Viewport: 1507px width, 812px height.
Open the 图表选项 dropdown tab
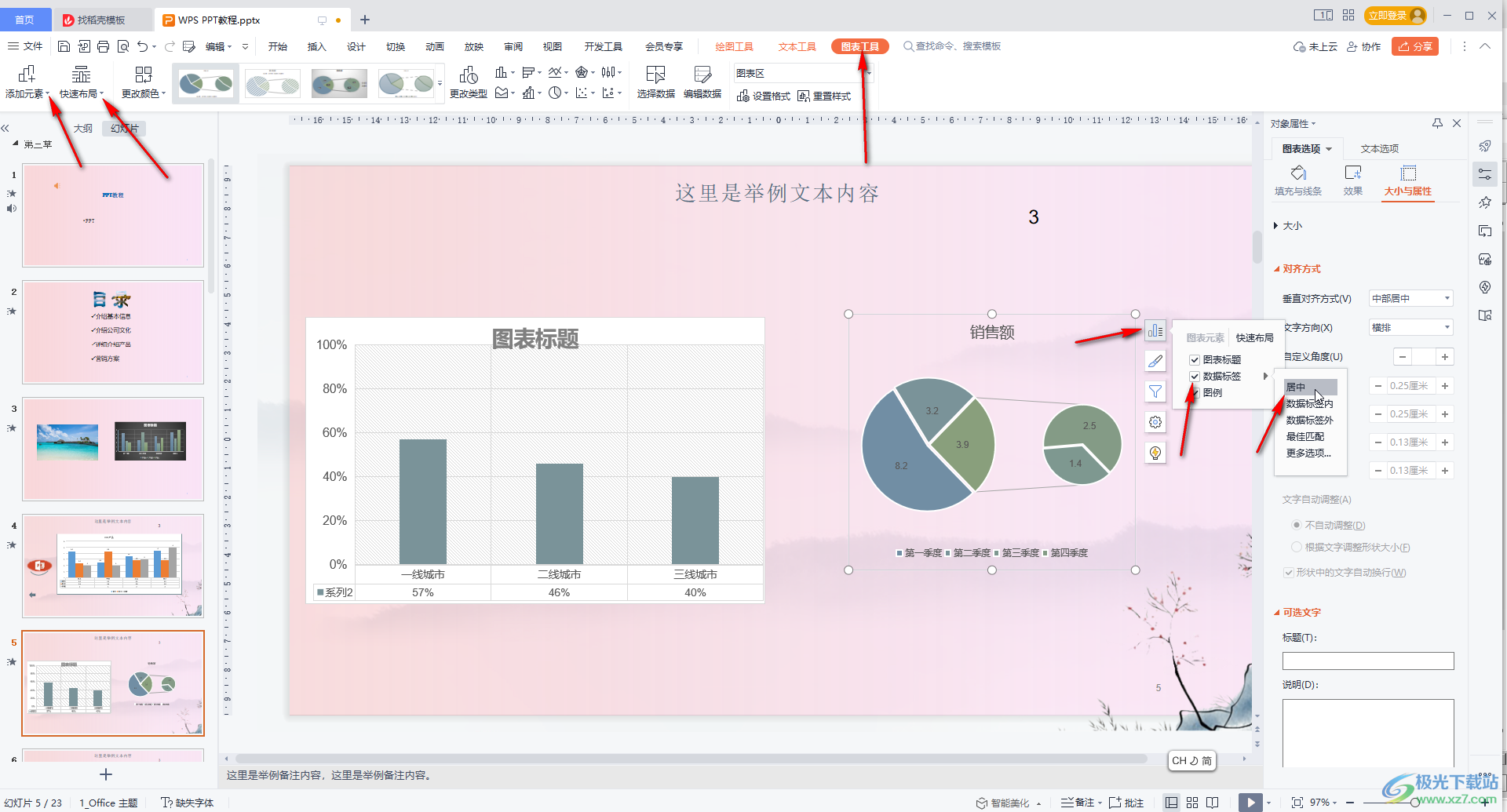(x=1307, y=148)
